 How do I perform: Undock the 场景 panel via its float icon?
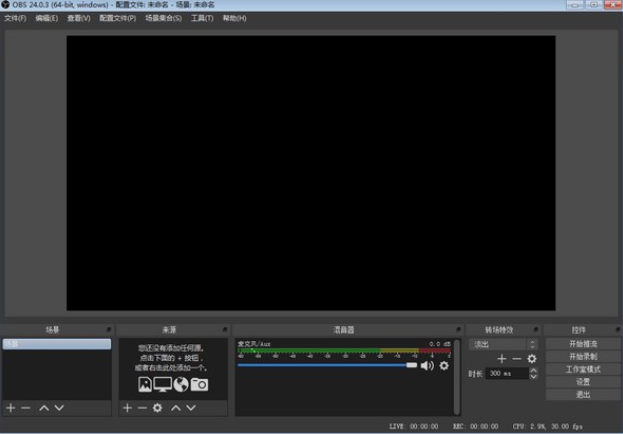(x=109, y=330)
